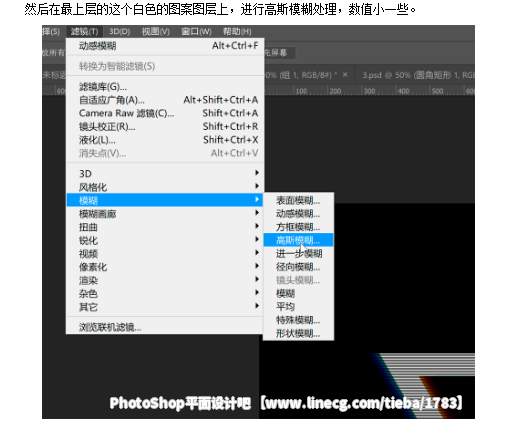
Task: Choose 径向模糊... radial blur
Action: pos(298,267)
